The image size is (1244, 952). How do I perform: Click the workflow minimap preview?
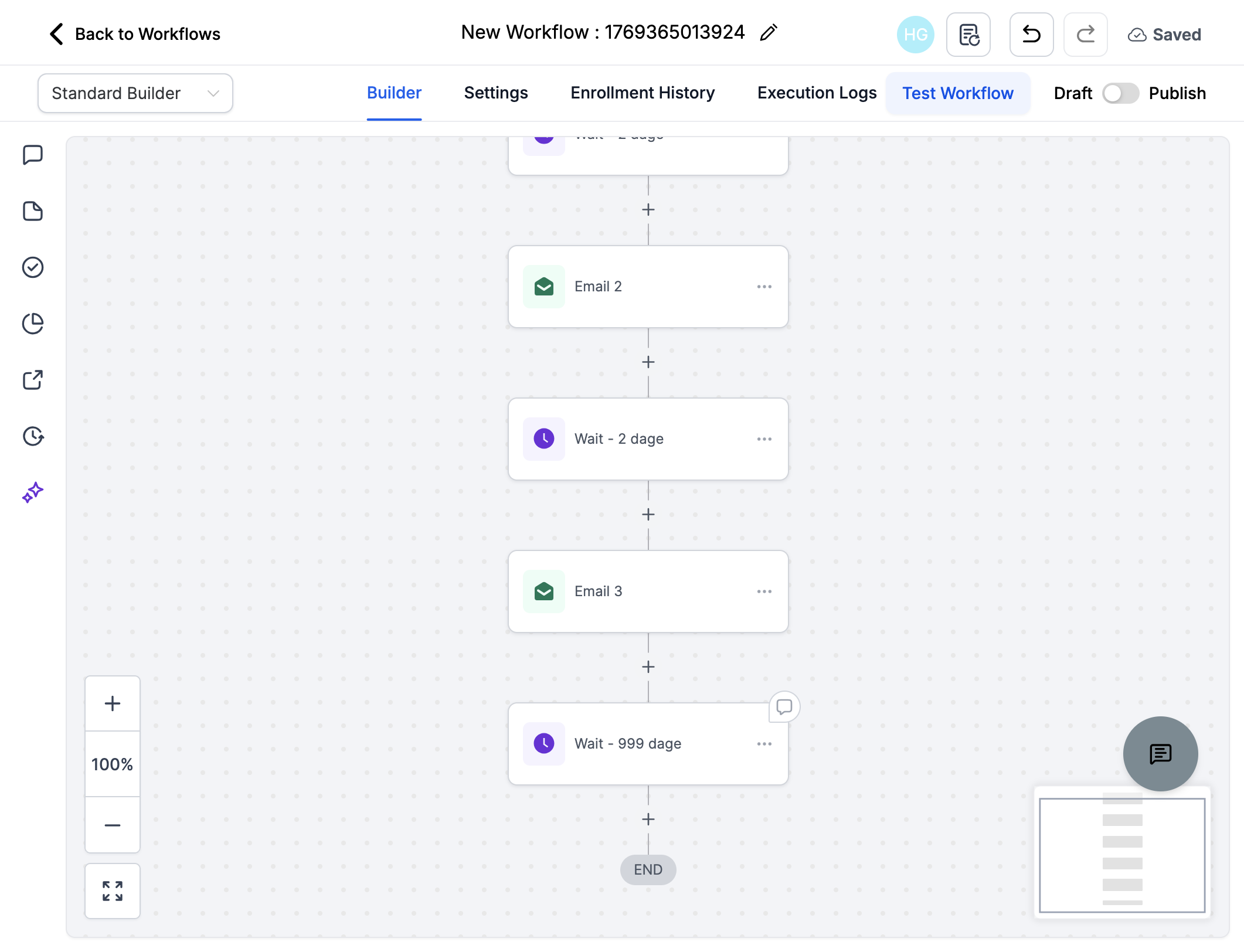(1122, 853)
